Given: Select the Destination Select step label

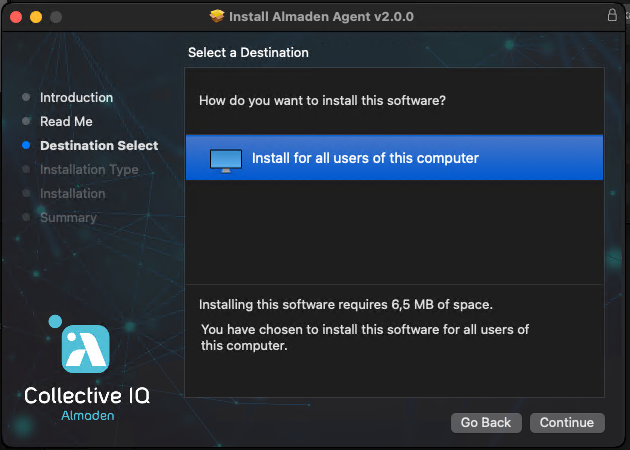Looking at the screenshot, I should (x=99, y=146).
